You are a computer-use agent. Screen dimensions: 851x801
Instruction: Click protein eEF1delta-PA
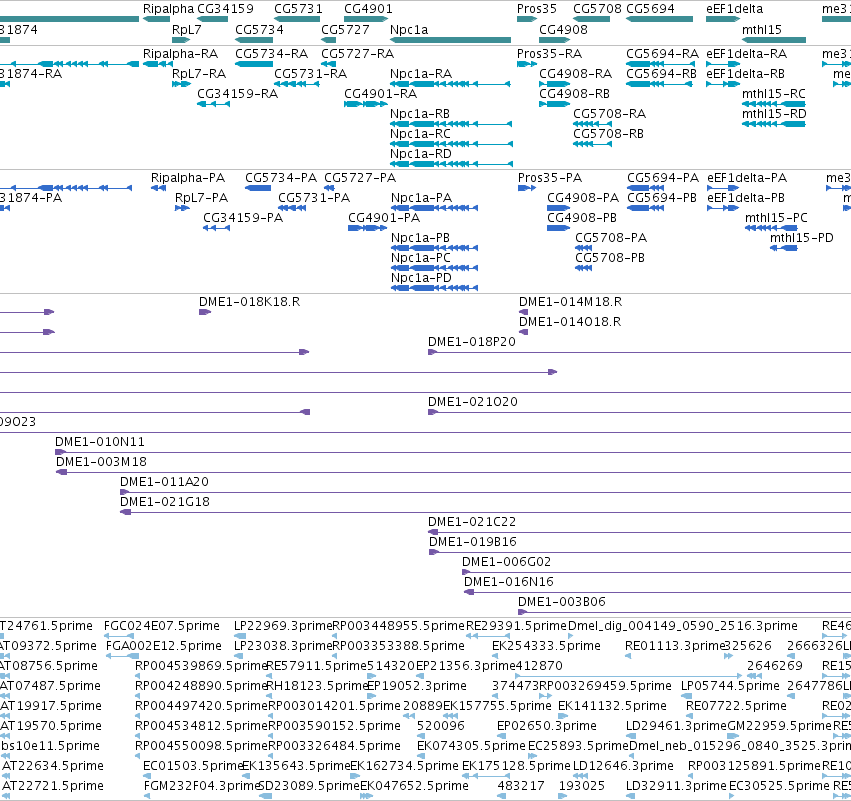pos(747,178)
